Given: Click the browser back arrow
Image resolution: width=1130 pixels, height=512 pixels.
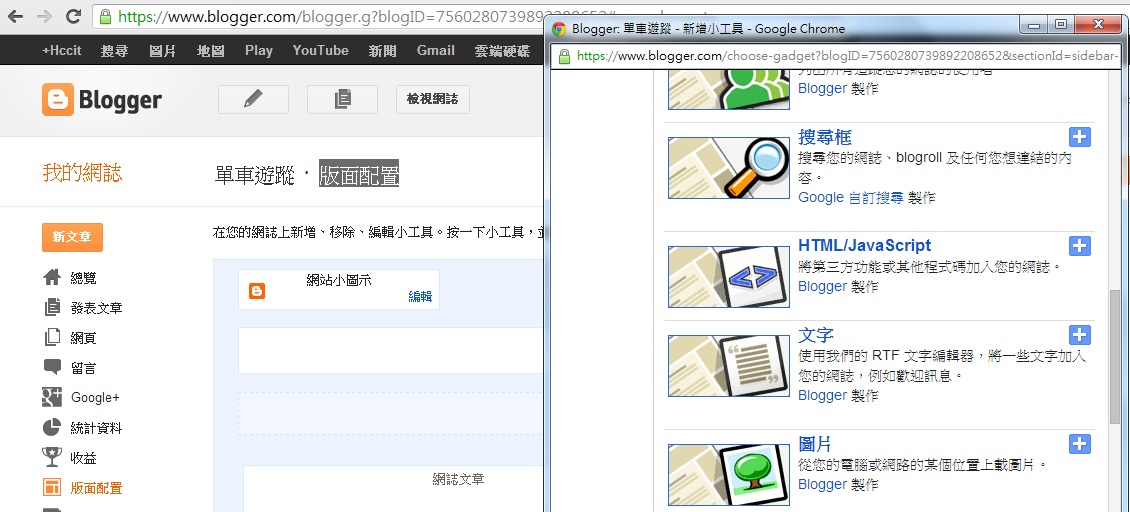Looking at the screenshot, I should pyautogui.click(x=15, y=17).
